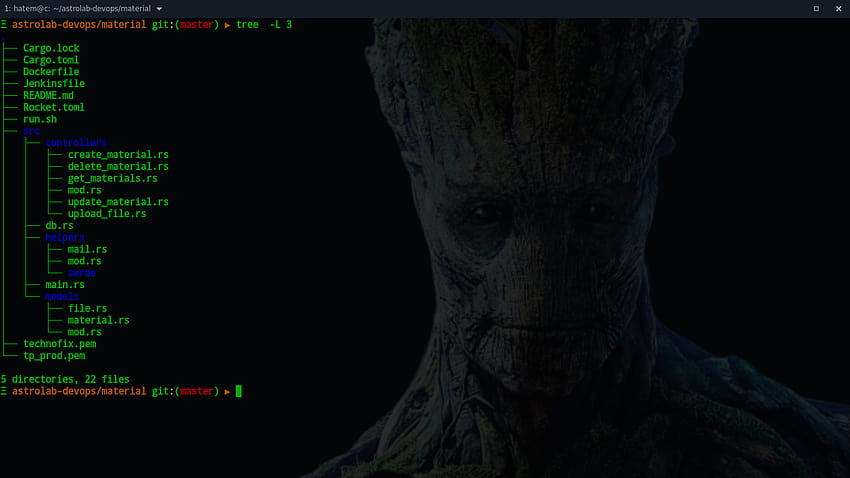This screenshot has width=850, height=478.
Task: Click the Dockerfile entry
Action: tap(51, 72)
